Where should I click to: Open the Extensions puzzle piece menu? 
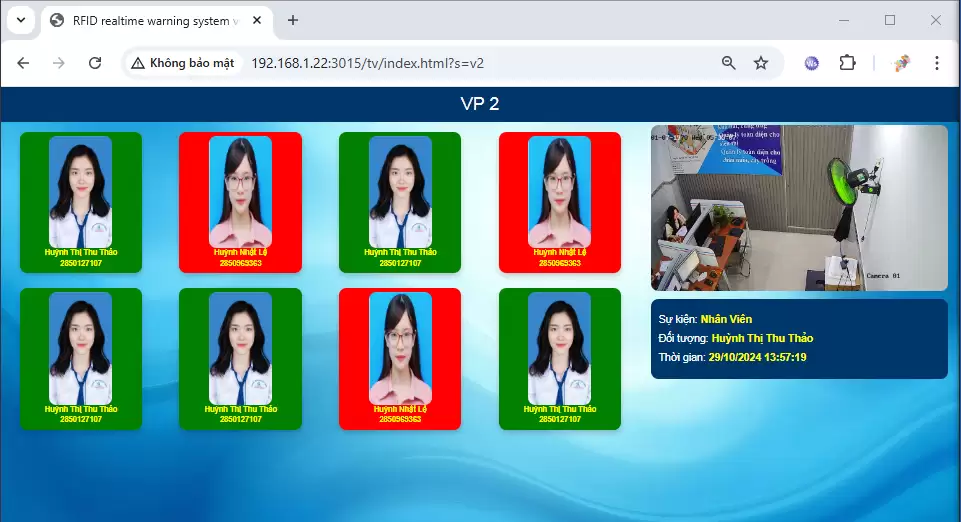coord(847,63)
